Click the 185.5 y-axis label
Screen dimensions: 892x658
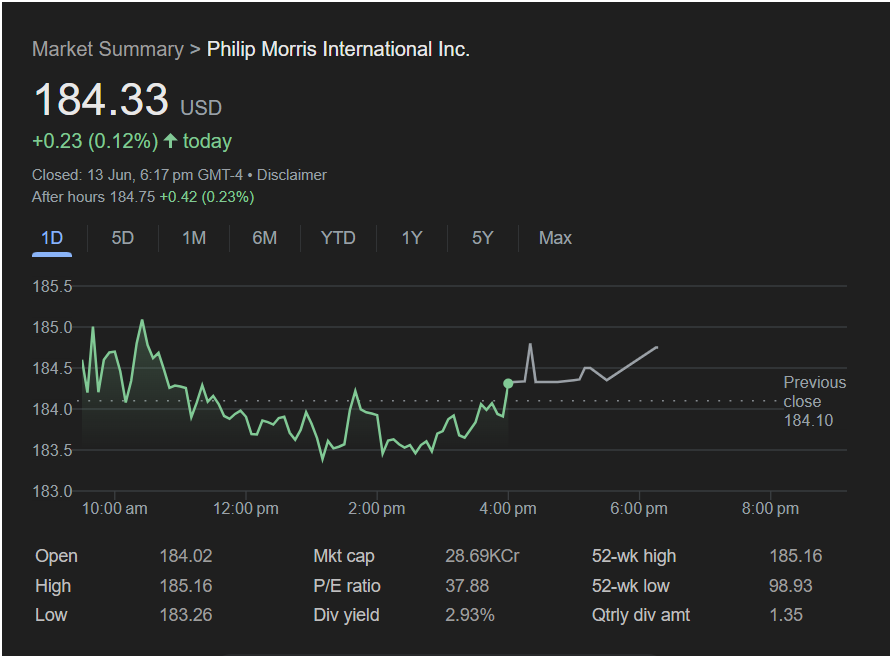[52, 286]
